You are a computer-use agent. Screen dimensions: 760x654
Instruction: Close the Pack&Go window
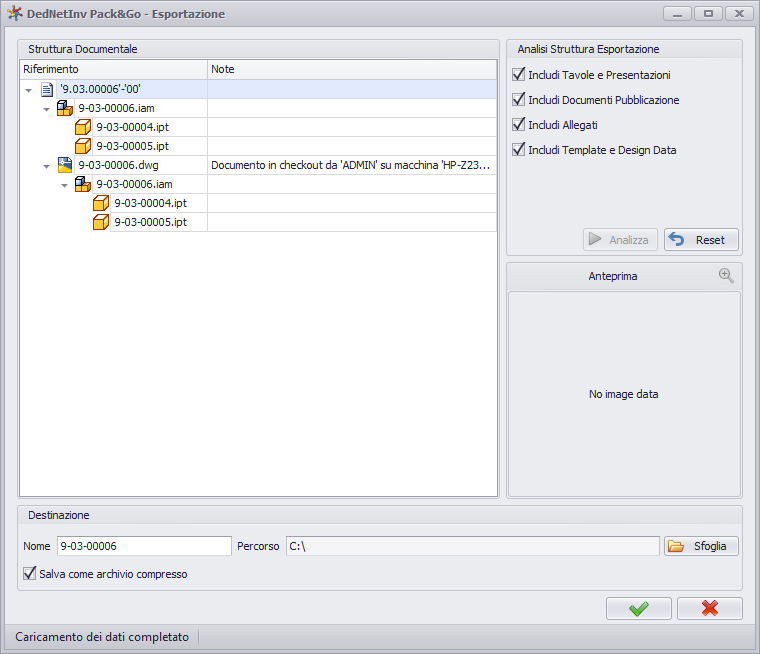pyautogui.click(x=739, y=14)
